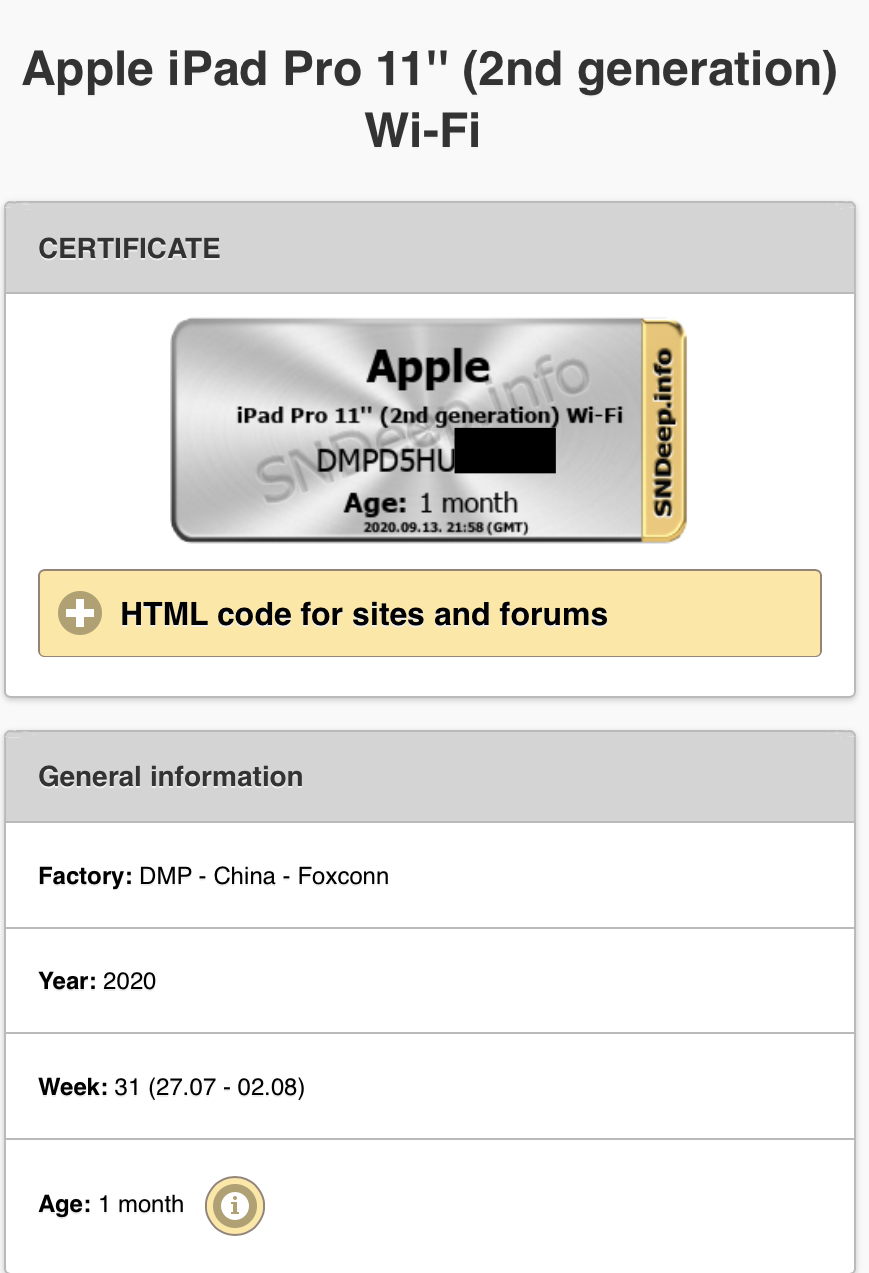Click the General information section header
The image size is (869, 1273).
[x=430, y=777]
